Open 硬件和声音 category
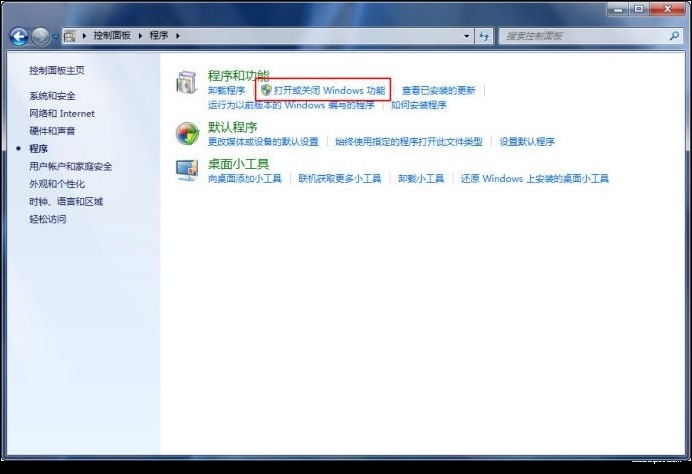The height and width of the screenshot is (474, 692). (52, 131)
